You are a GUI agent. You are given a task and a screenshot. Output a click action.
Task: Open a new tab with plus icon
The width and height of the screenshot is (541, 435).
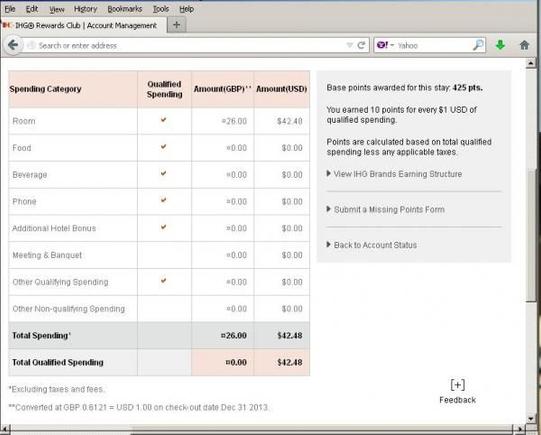[x=176, y=25]
